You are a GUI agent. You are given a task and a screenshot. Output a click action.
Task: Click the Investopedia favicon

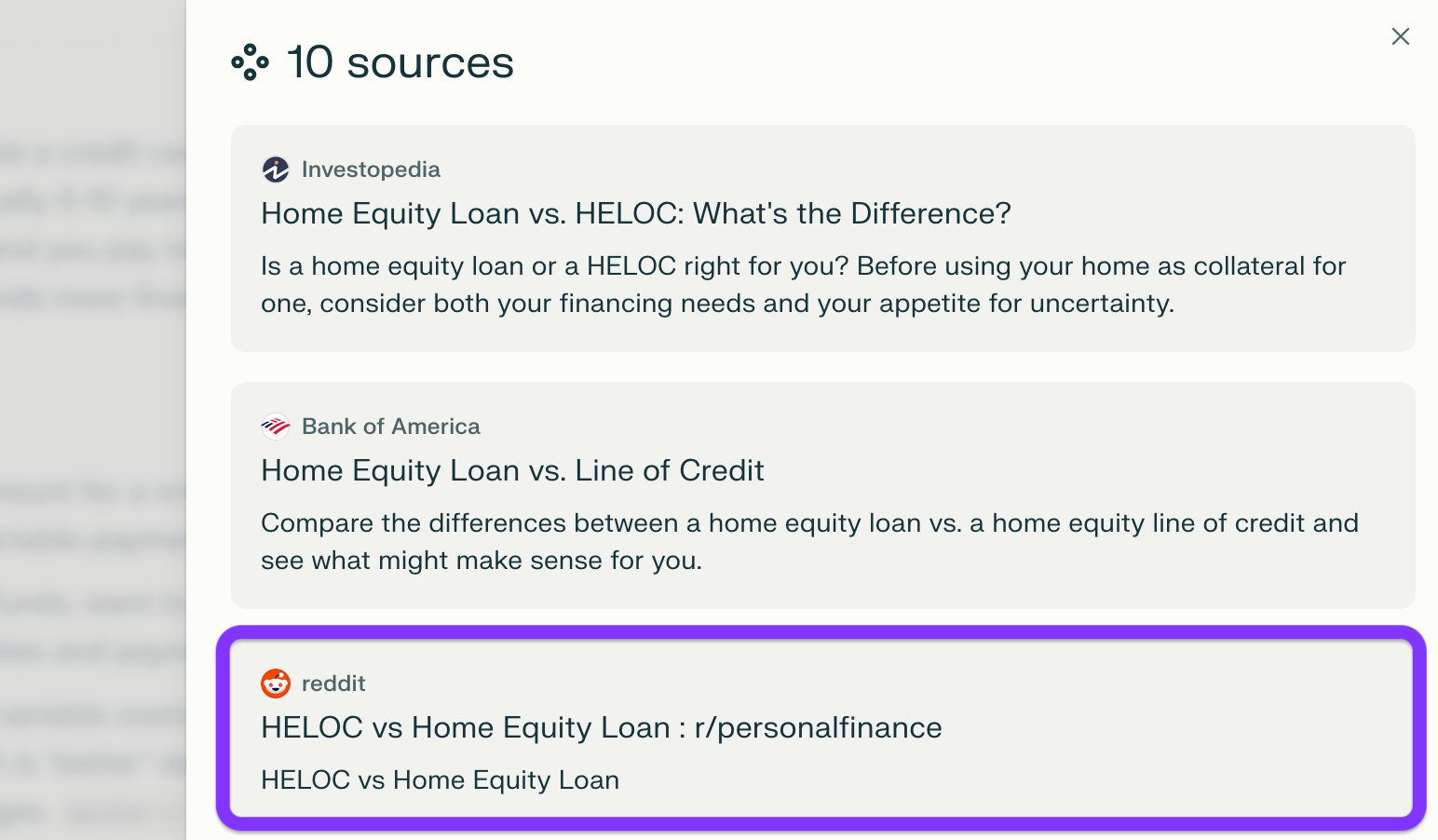276,169
